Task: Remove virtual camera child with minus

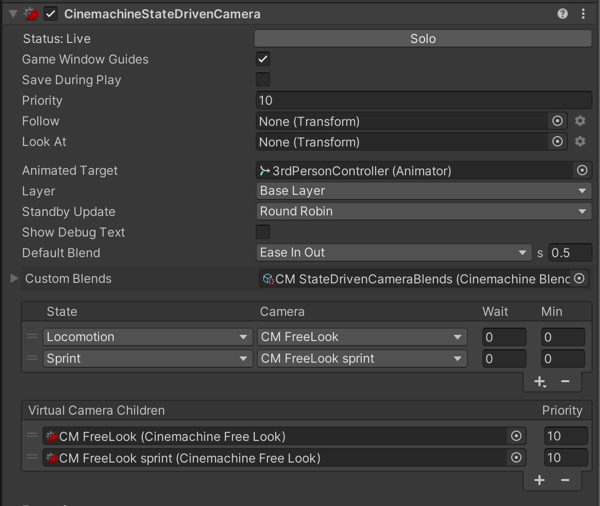Action: click(565, 480)
